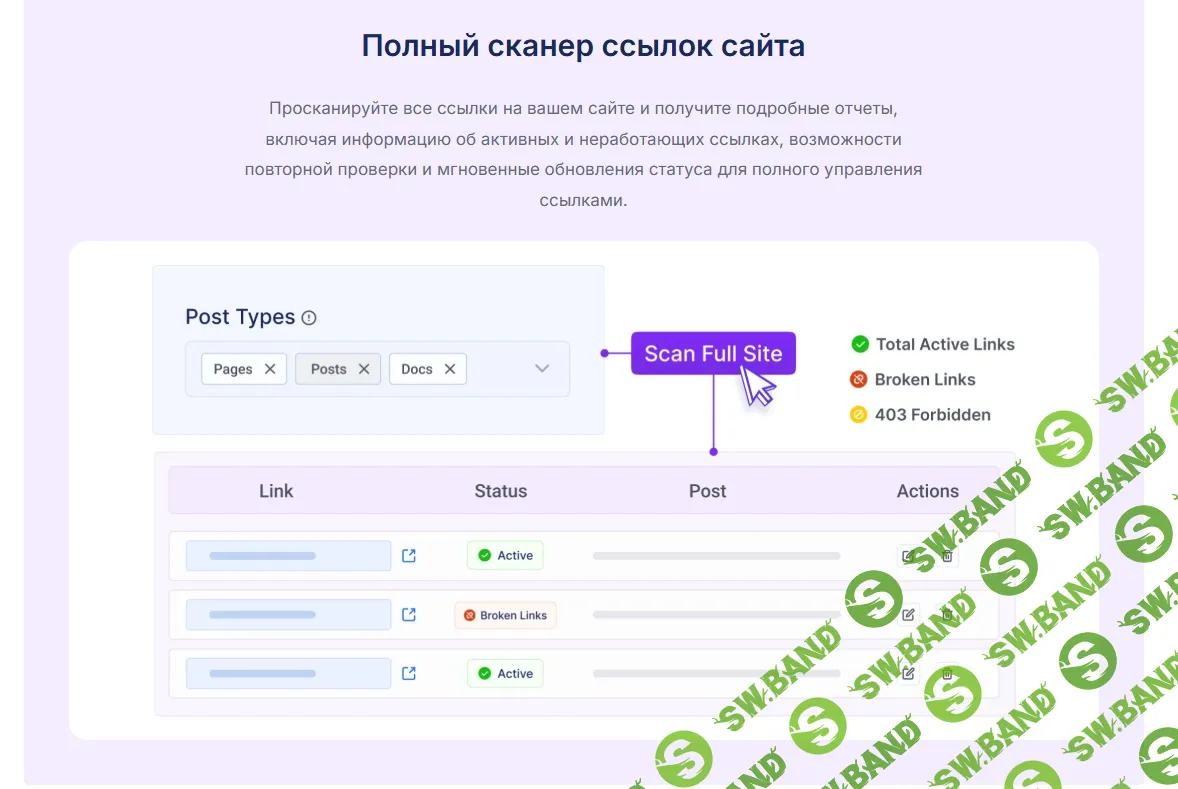Expand the Post Types dropdown chevron
Image resolution: width=1178 pixels, height=789 pixels.
pyautogui.click(x=542, y=369)
